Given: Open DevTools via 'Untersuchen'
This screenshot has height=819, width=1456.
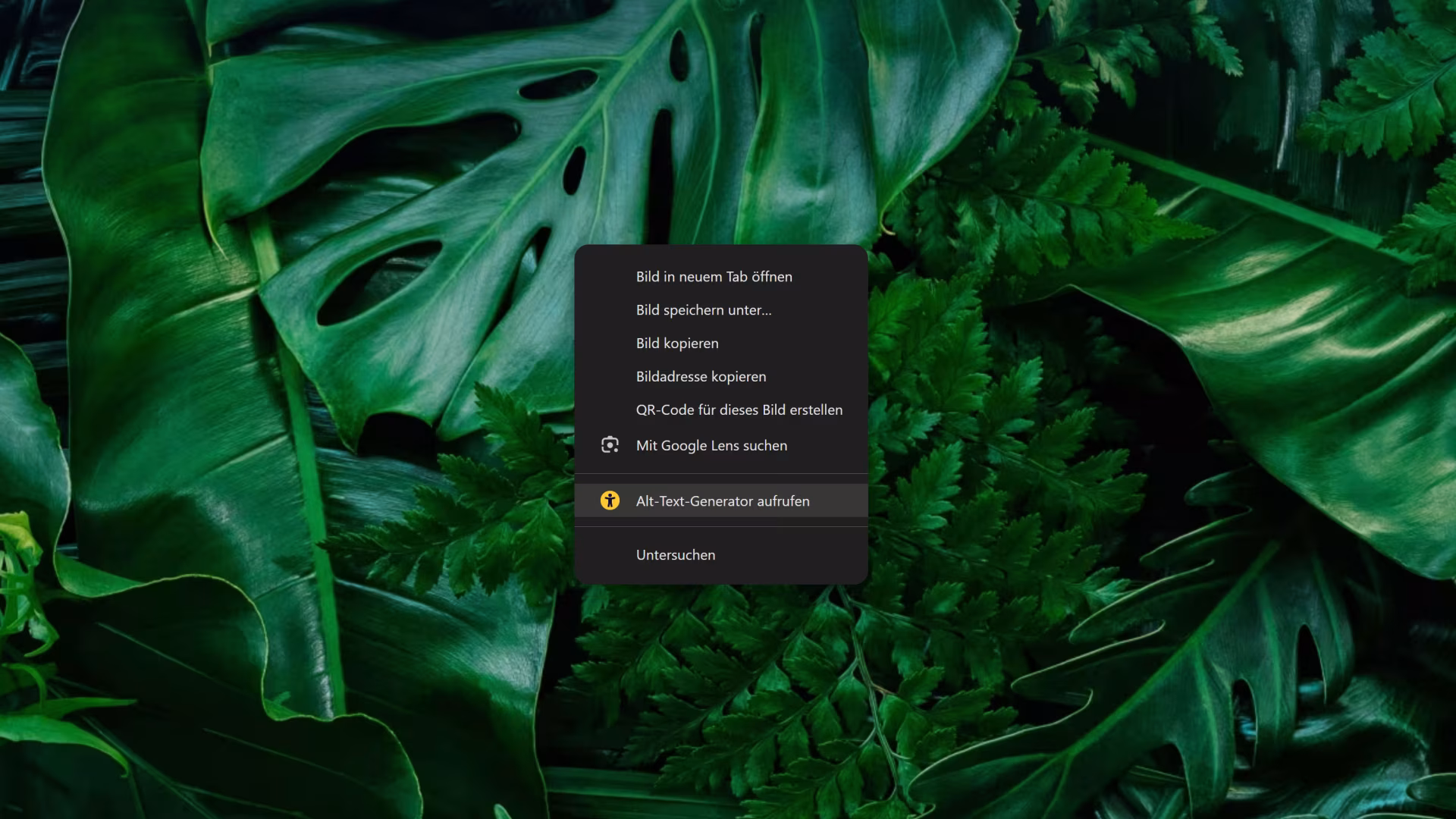Looking at the screenshot, I should [675, 555].
